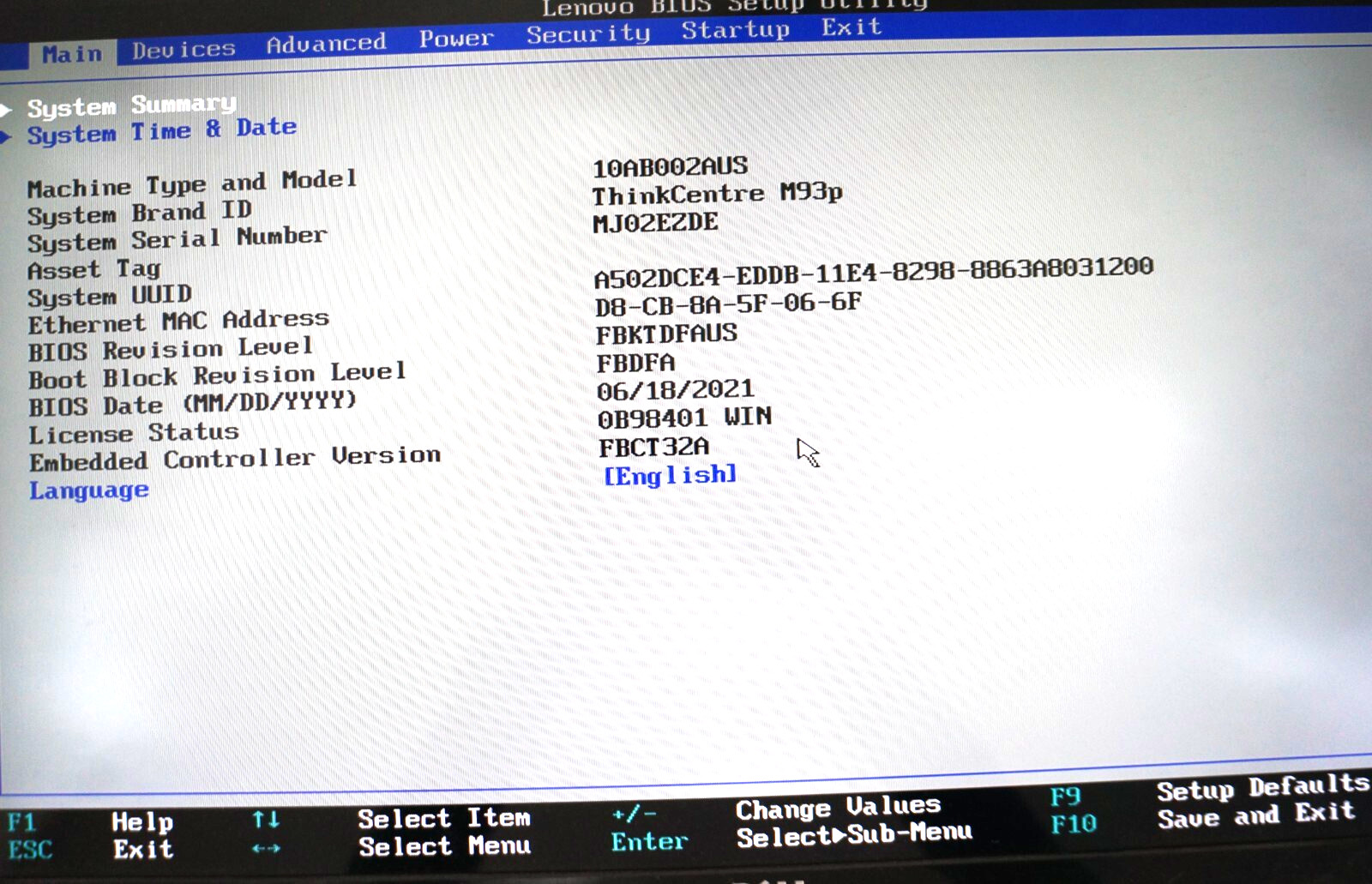Click the up-down arrows navigation icon
1372x884 pixels.
pos(266,821)
